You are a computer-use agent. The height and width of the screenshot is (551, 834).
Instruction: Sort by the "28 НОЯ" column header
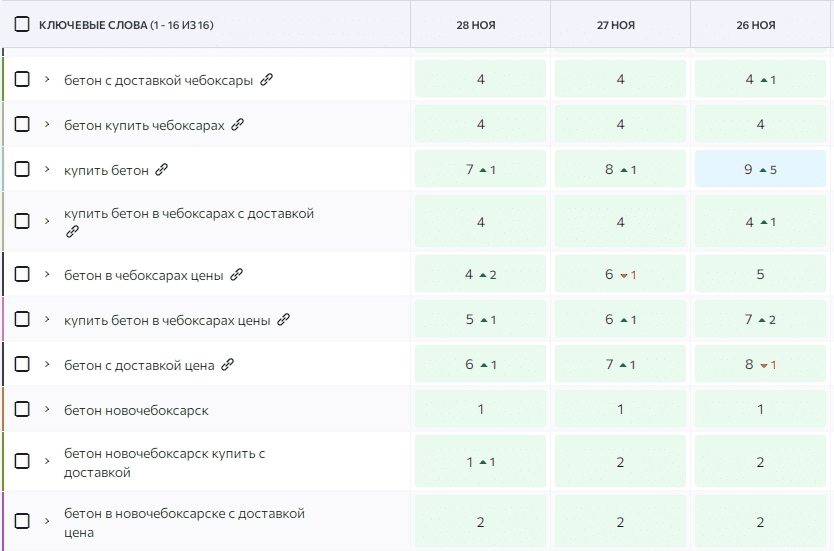(x=476, y=25)
